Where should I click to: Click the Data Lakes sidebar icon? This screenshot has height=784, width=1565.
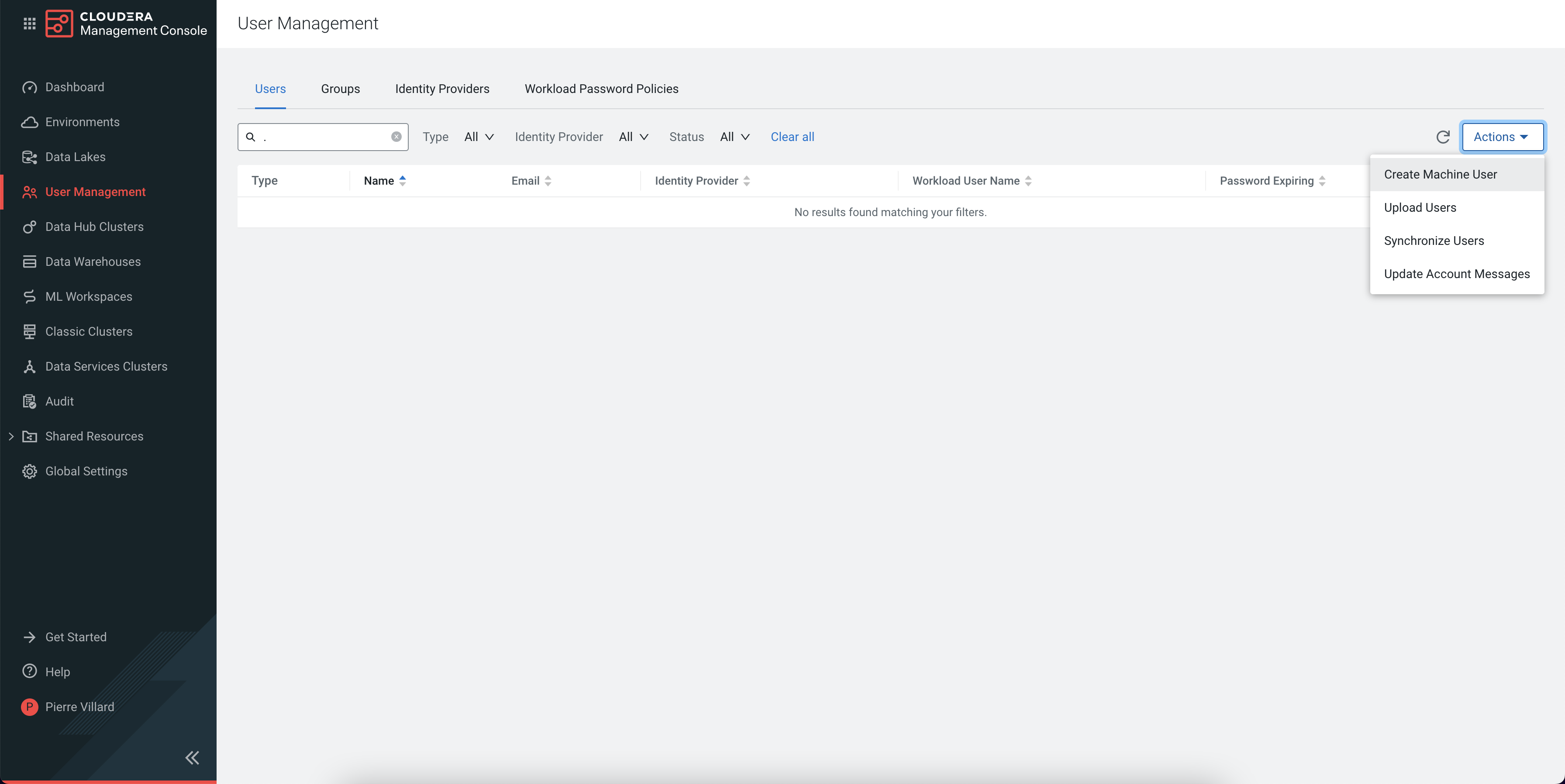tap(29, 157)
